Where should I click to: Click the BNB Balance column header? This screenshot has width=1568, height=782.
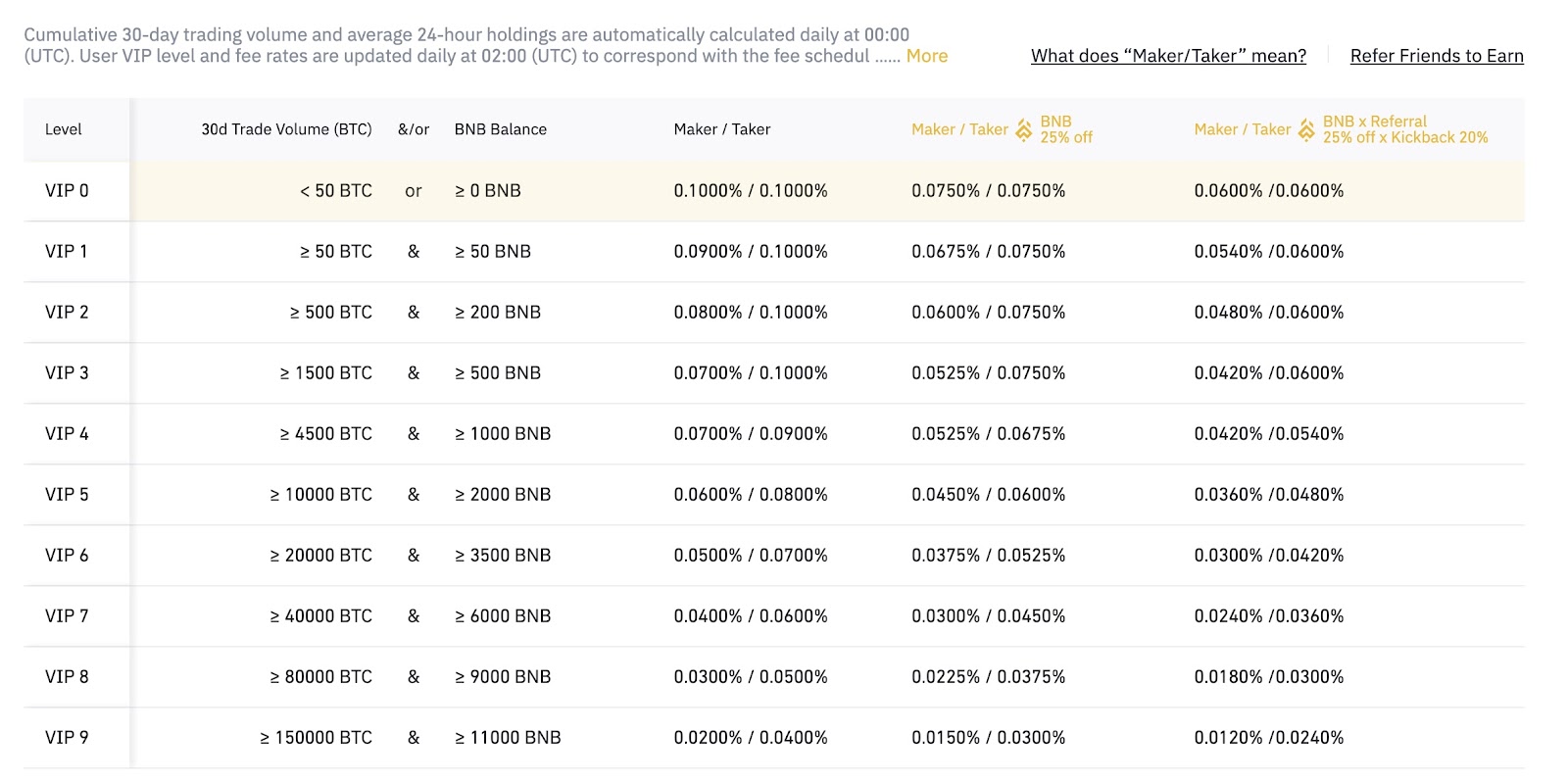[501, 129]
